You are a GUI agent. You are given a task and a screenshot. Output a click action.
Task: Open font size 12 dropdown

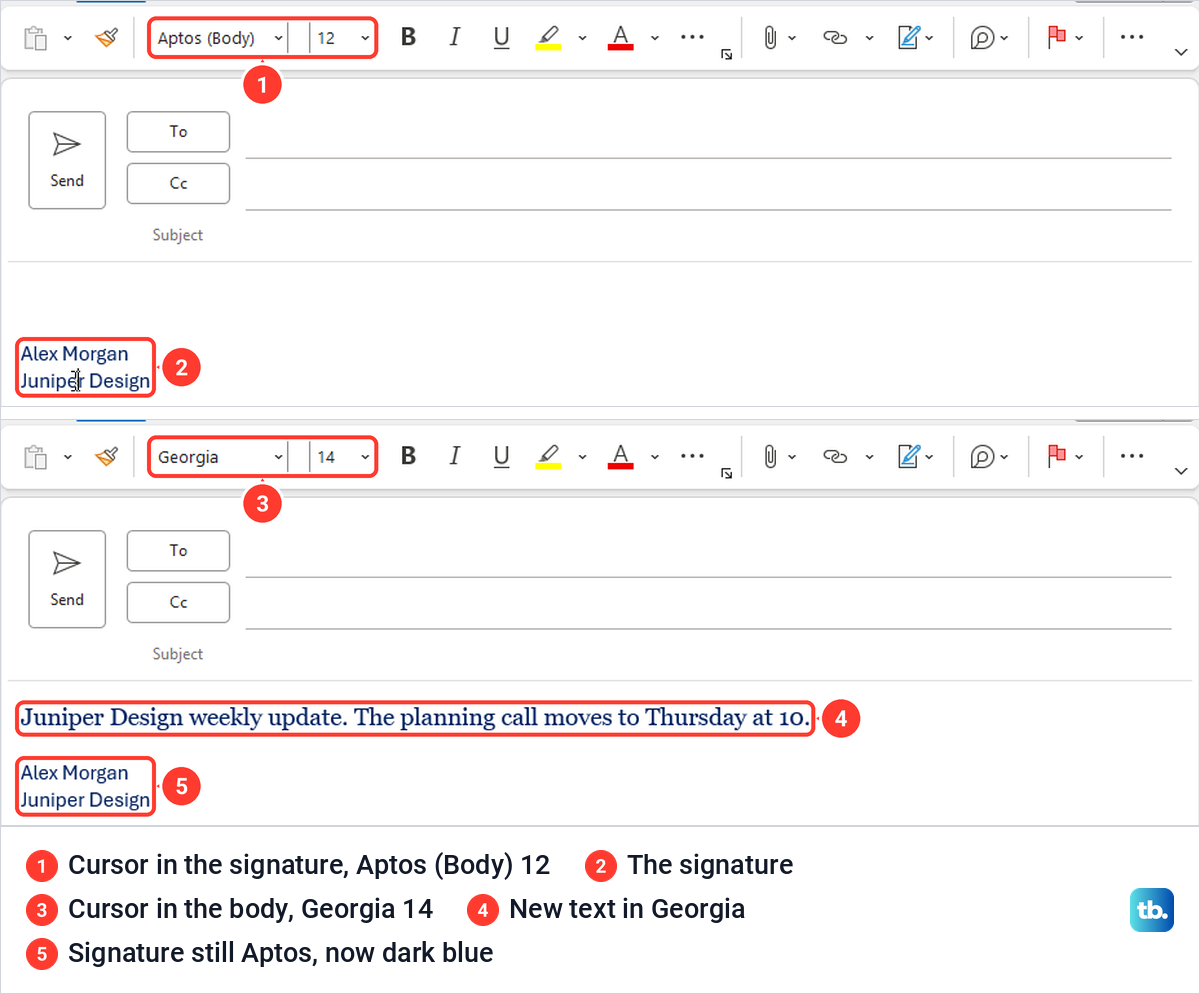coord(365,39)
